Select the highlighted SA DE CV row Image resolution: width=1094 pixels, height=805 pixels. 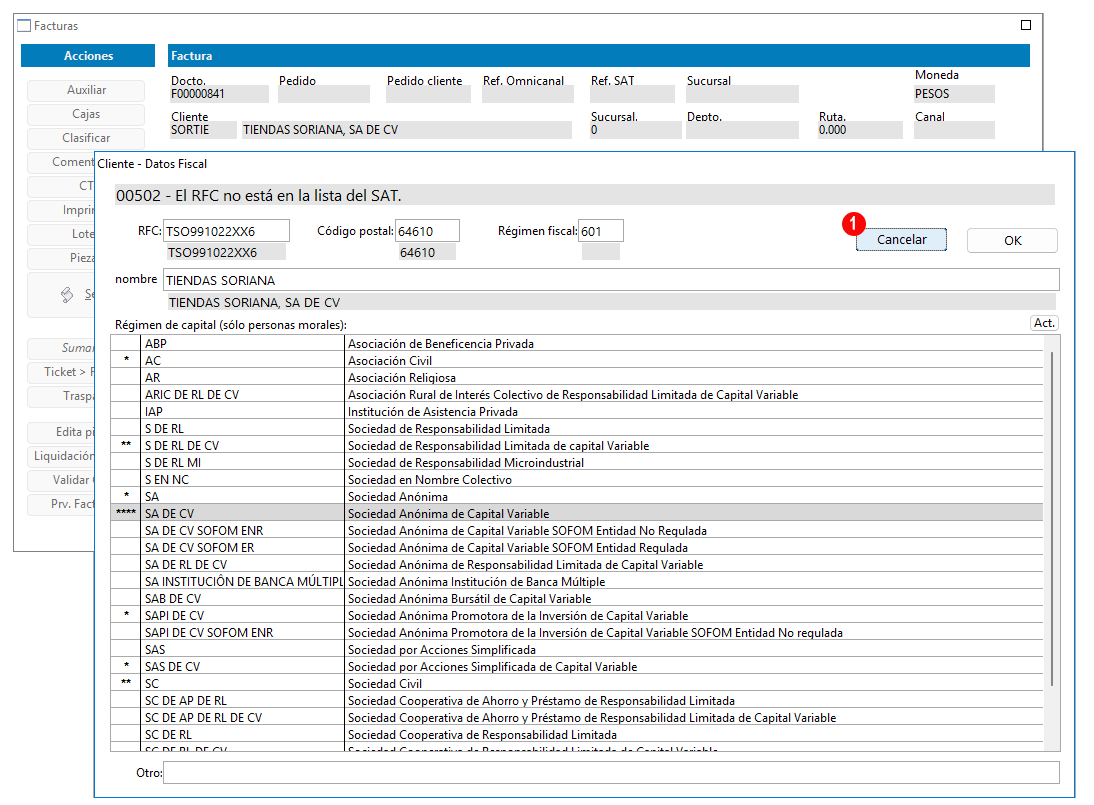click(x=577, y=513)
